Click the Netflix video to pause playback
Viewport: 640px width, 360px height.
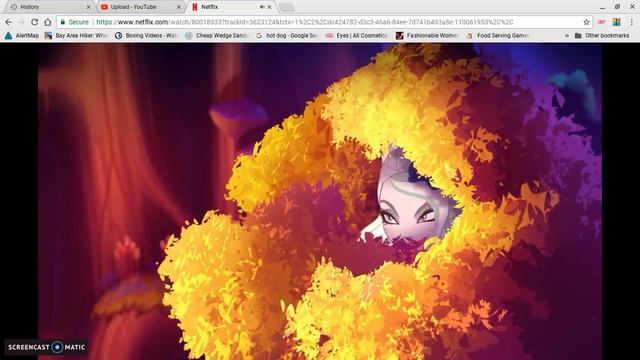(320, 202)
